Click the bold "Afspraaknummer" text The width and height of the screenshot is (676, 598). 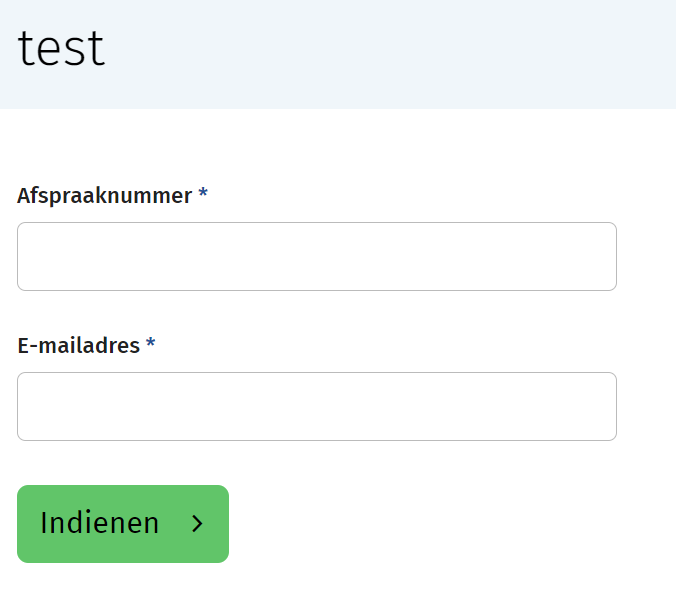coord(104,196)
